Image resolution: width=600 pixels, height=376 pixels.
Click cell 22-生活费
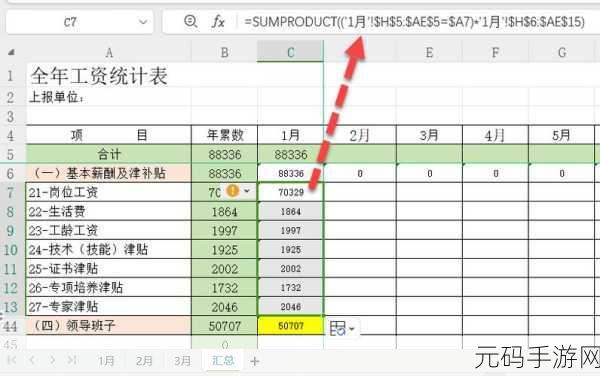[109, 211]
